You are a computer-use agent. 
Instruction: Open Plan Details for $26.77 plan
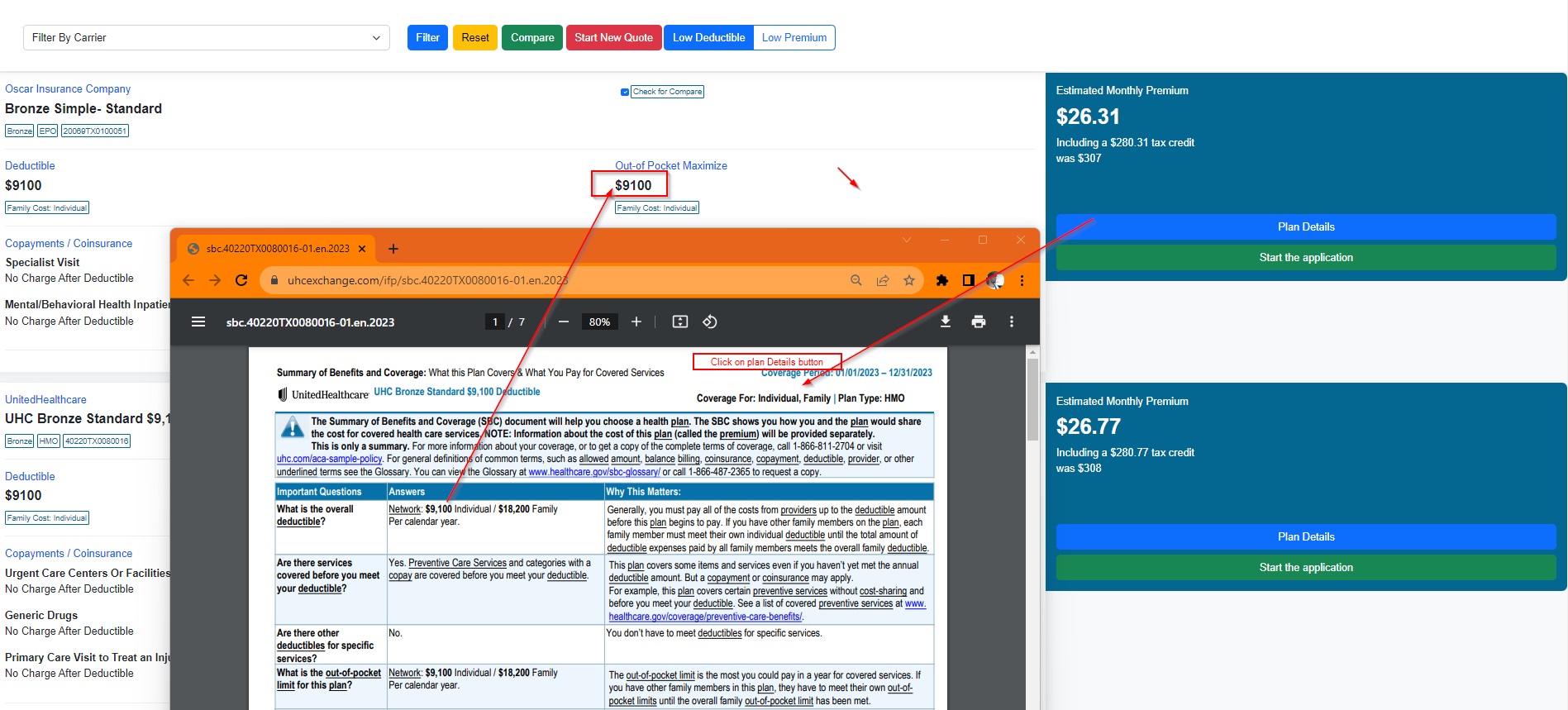[x=1306, y=536]
